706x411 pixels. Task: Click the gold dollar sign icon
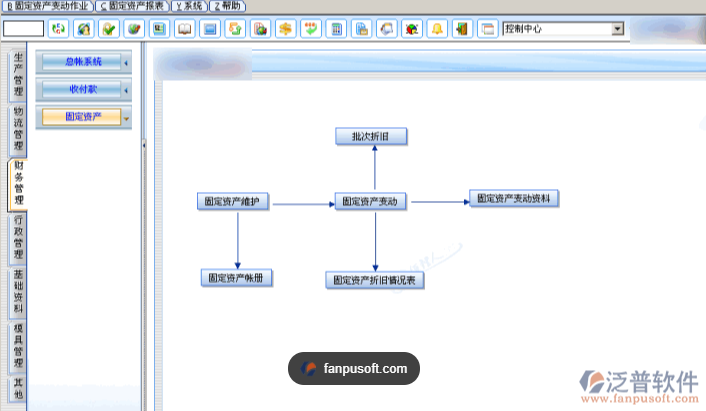coord(285,29)
